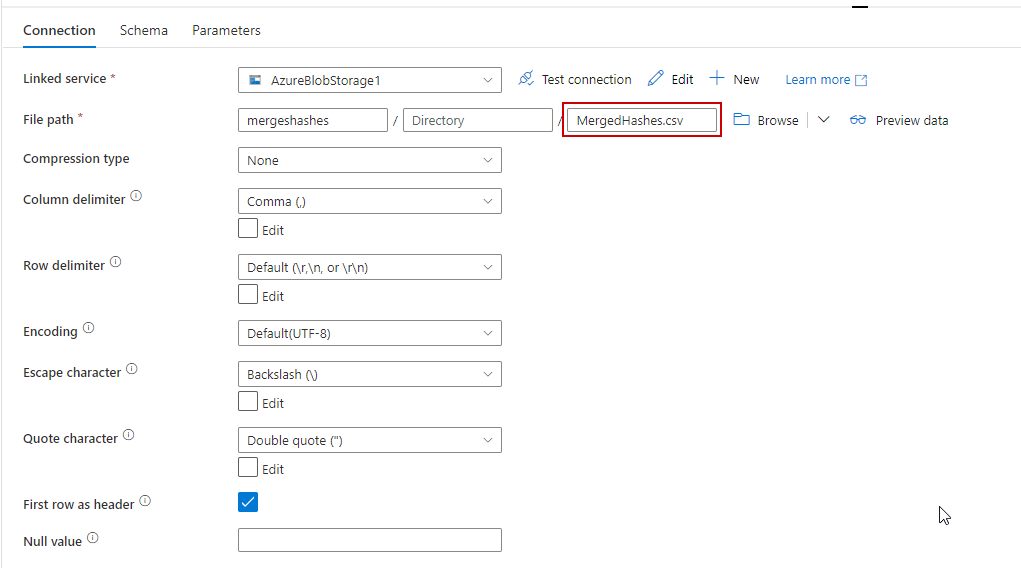The width and height of the screenshot is (1021, 568).
Task: Expand the Compression type dropdown
Action: coord(369,160)
